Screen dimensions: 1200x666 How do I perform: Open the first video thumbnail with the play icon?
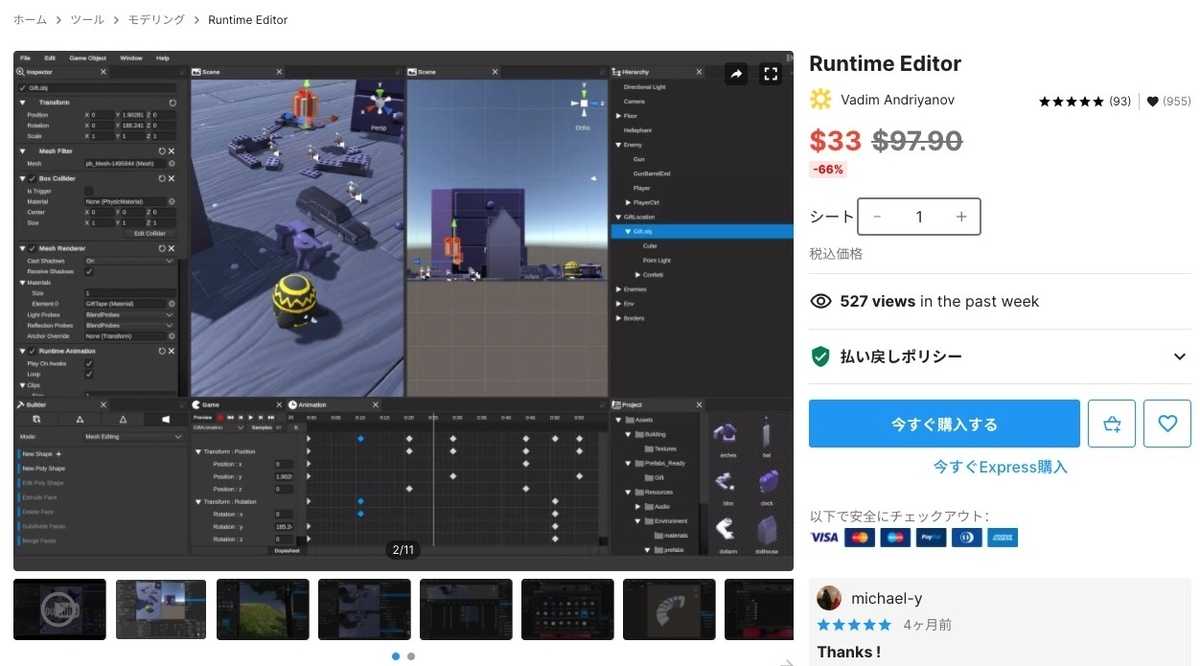pyautogui.click(x=59, y=609)
